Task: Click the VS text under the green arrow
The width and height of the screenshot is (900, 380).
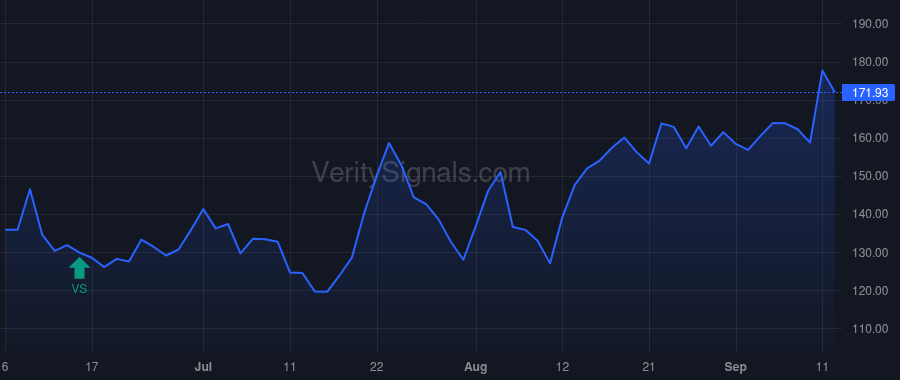Action: click(79, 289)
